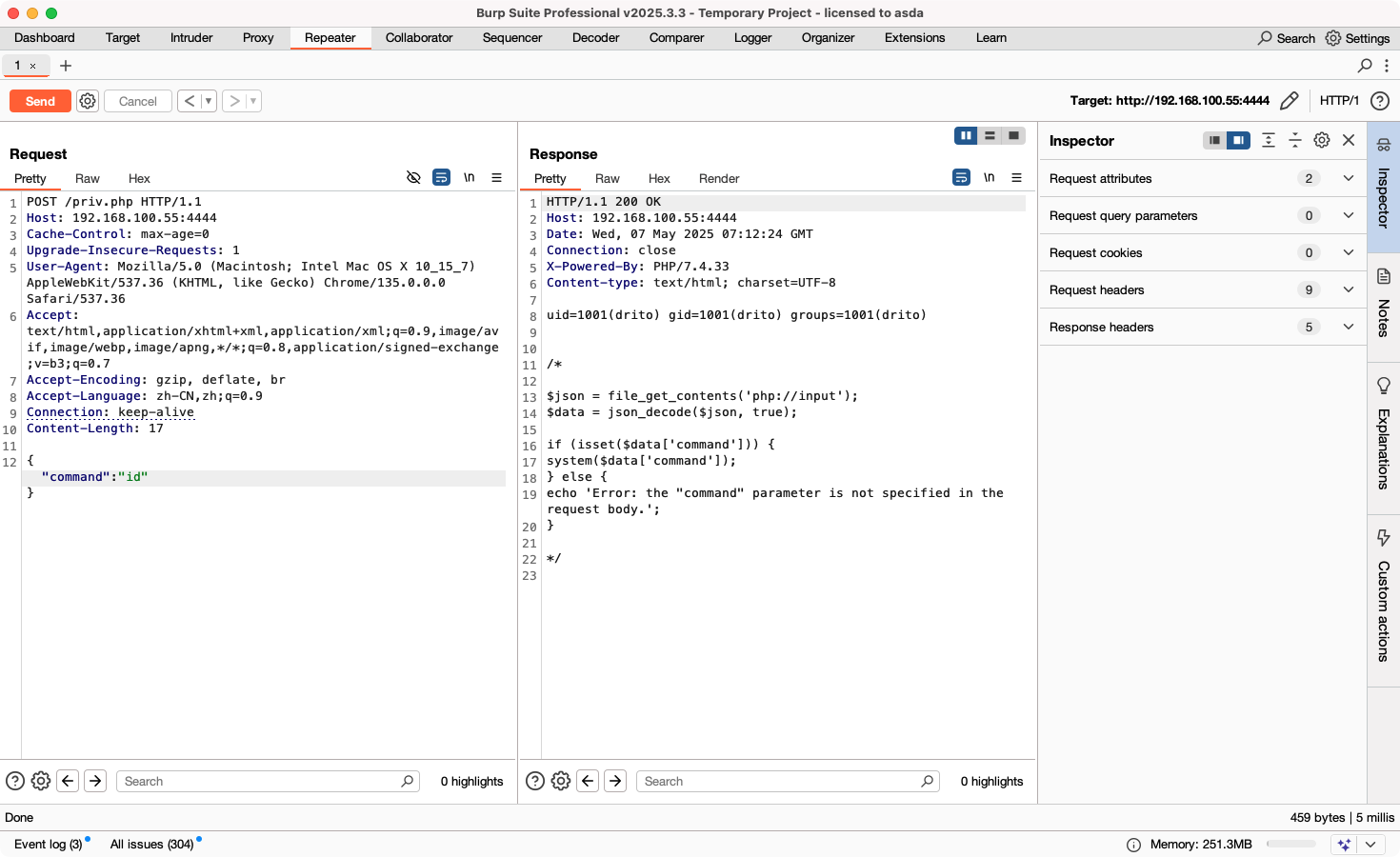Search Repeater tabs with magnifier icon

[1365, 66]
